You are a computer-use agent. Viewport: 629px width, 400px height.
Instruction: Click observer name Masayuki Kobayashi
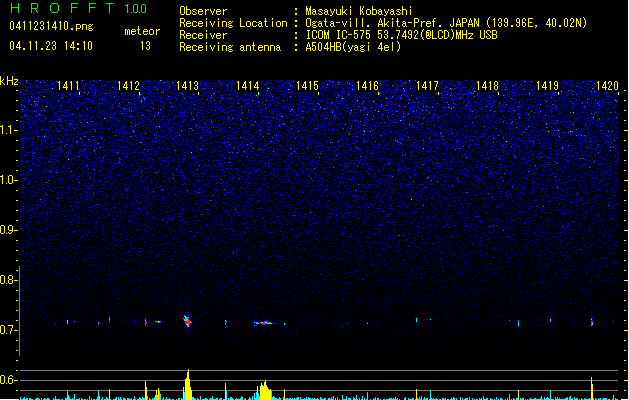click(359, 11)
